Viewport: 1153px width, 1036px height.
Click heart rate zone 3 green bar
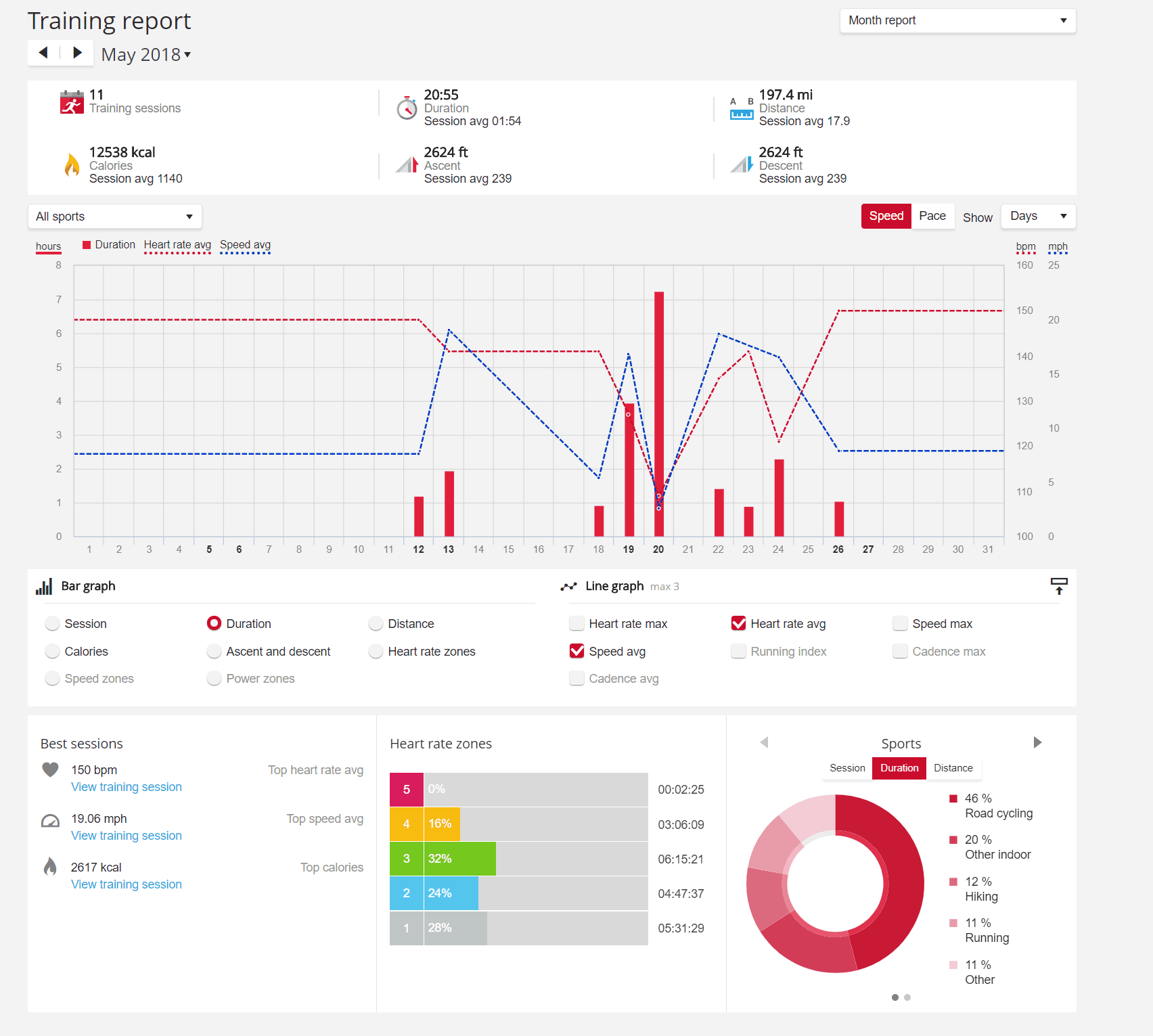tap(460, 859)
